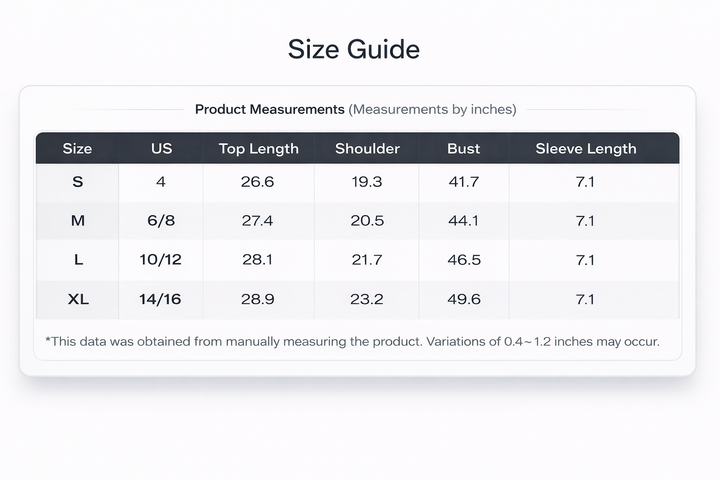Image resolution: width=720 pixels, height=480 pixels.
Task: Click the manual measurement disclaimer note
Action: click(352, 342)
